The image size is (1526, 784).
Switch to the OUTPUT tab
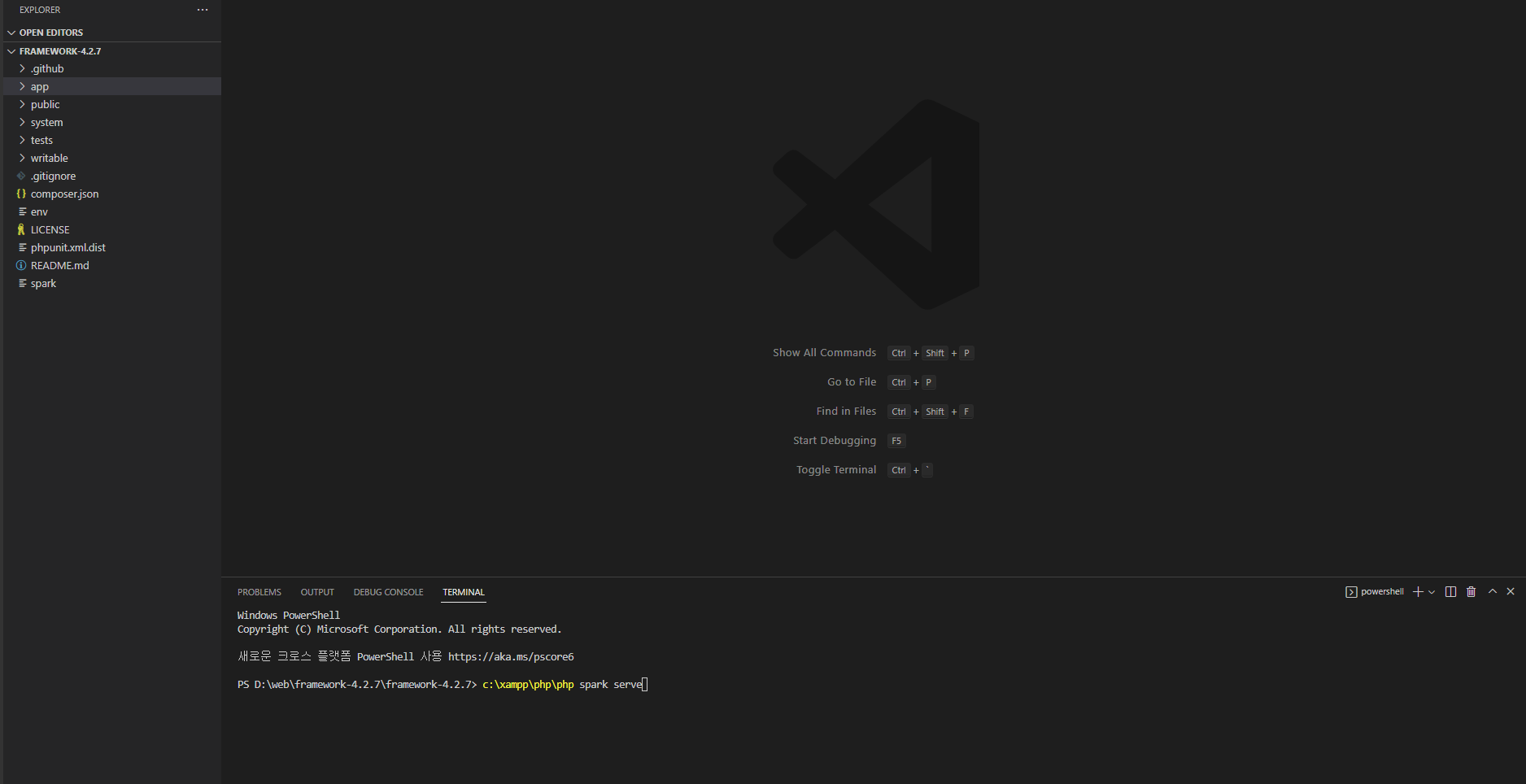(317, 592)
